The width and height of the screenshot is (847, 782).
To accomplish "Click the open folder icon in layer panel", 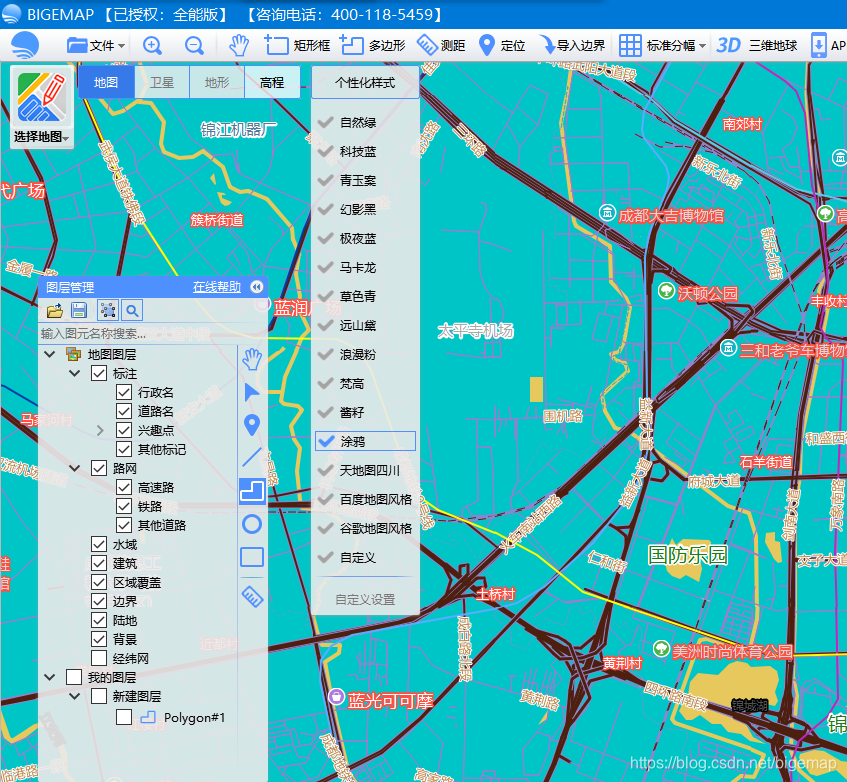I will coord(55,311).
